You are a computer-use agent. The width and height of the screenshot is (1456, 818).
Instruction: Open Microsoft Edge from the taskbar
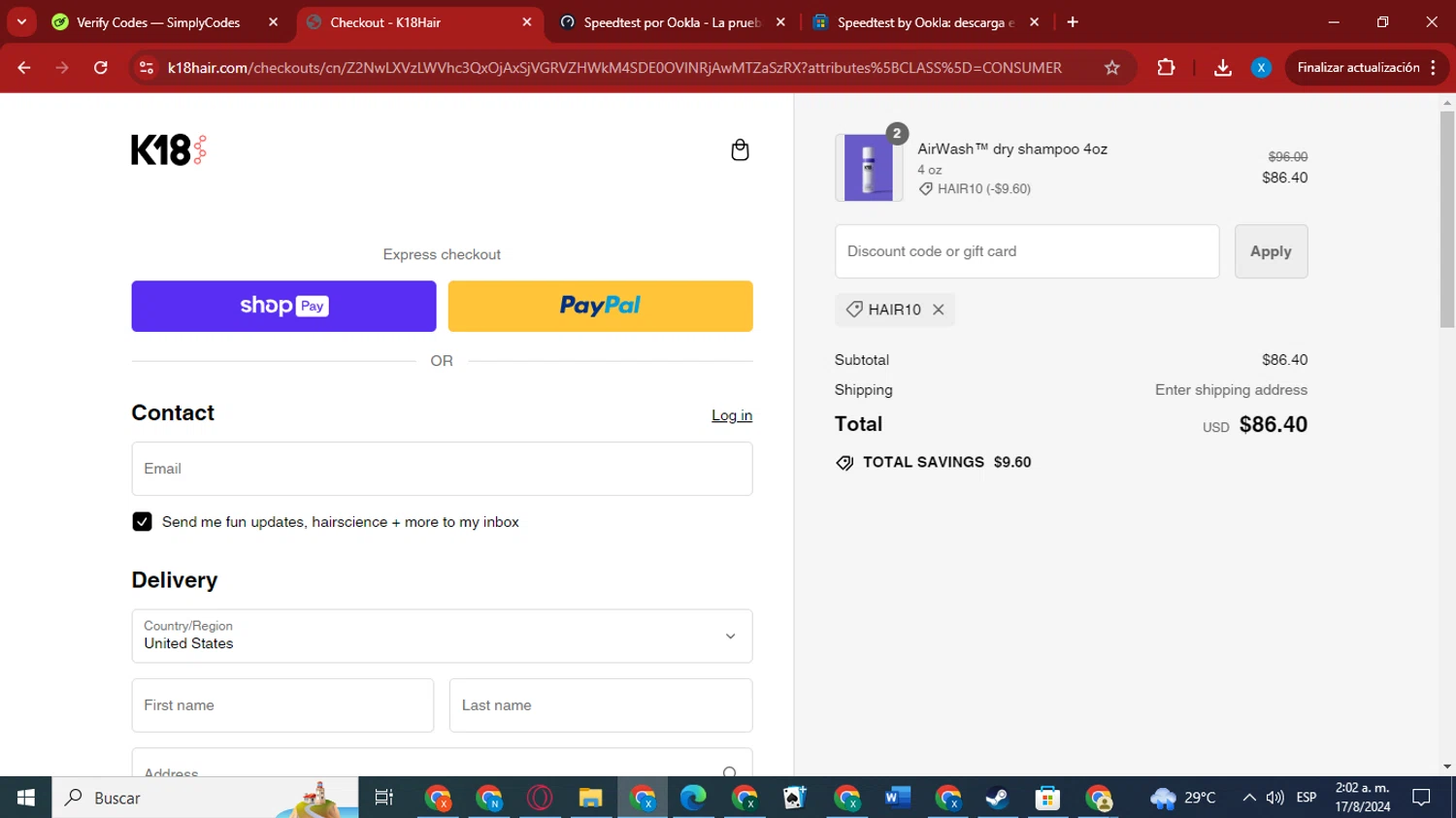tap(692, 798)
